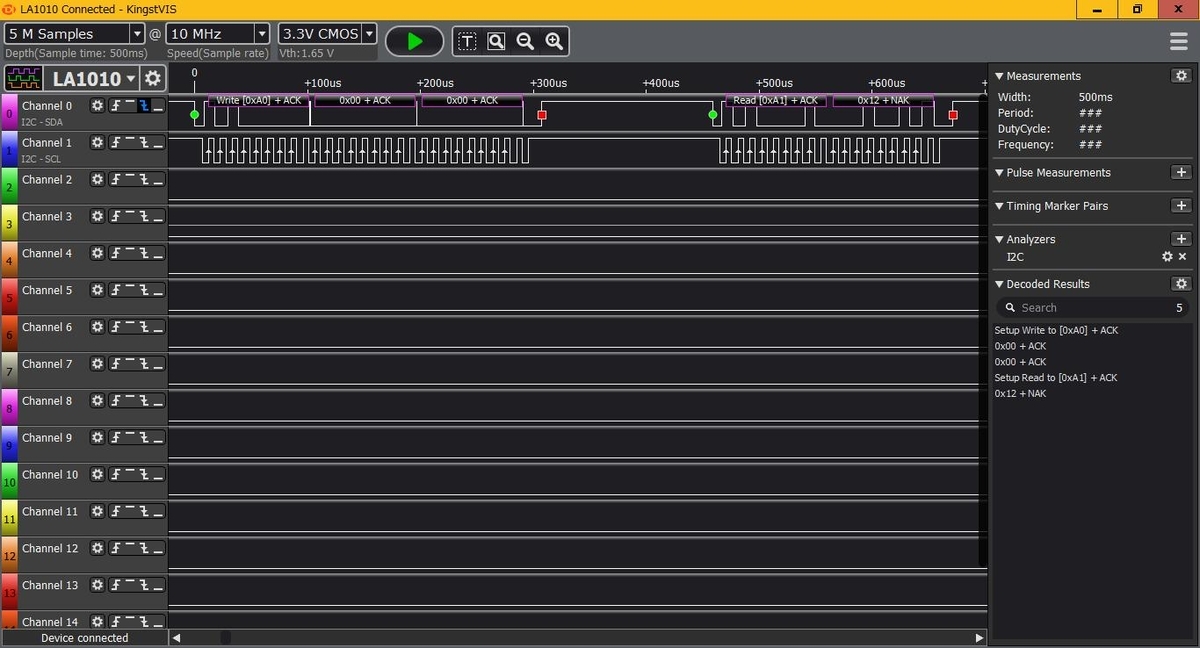
Task: Toggle rising edge trigger on Channel 4
Action: point(116,253)
